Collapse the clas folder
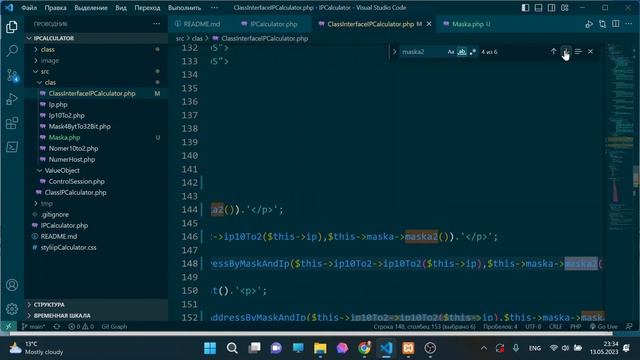The height and width of the screenshot is (360, 640). tap(96, 82)
